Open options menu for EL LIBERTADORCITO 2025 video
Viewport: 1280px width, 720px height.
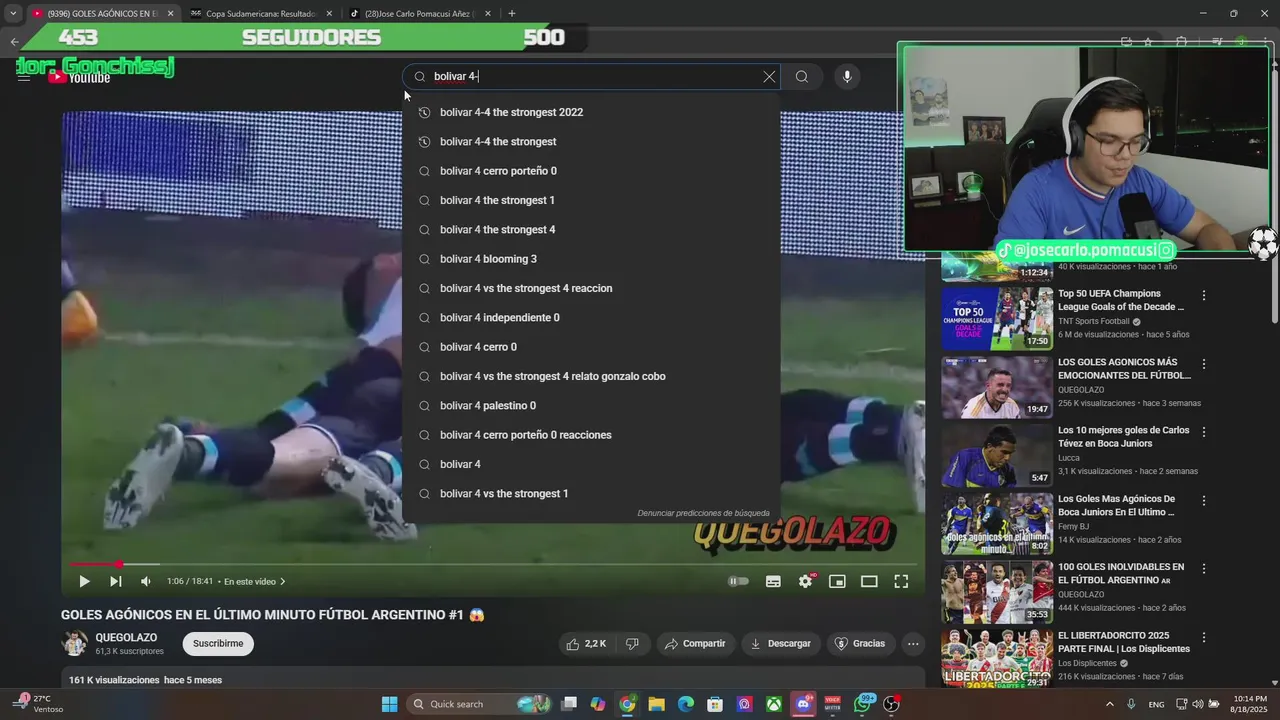coord(1204,637)
